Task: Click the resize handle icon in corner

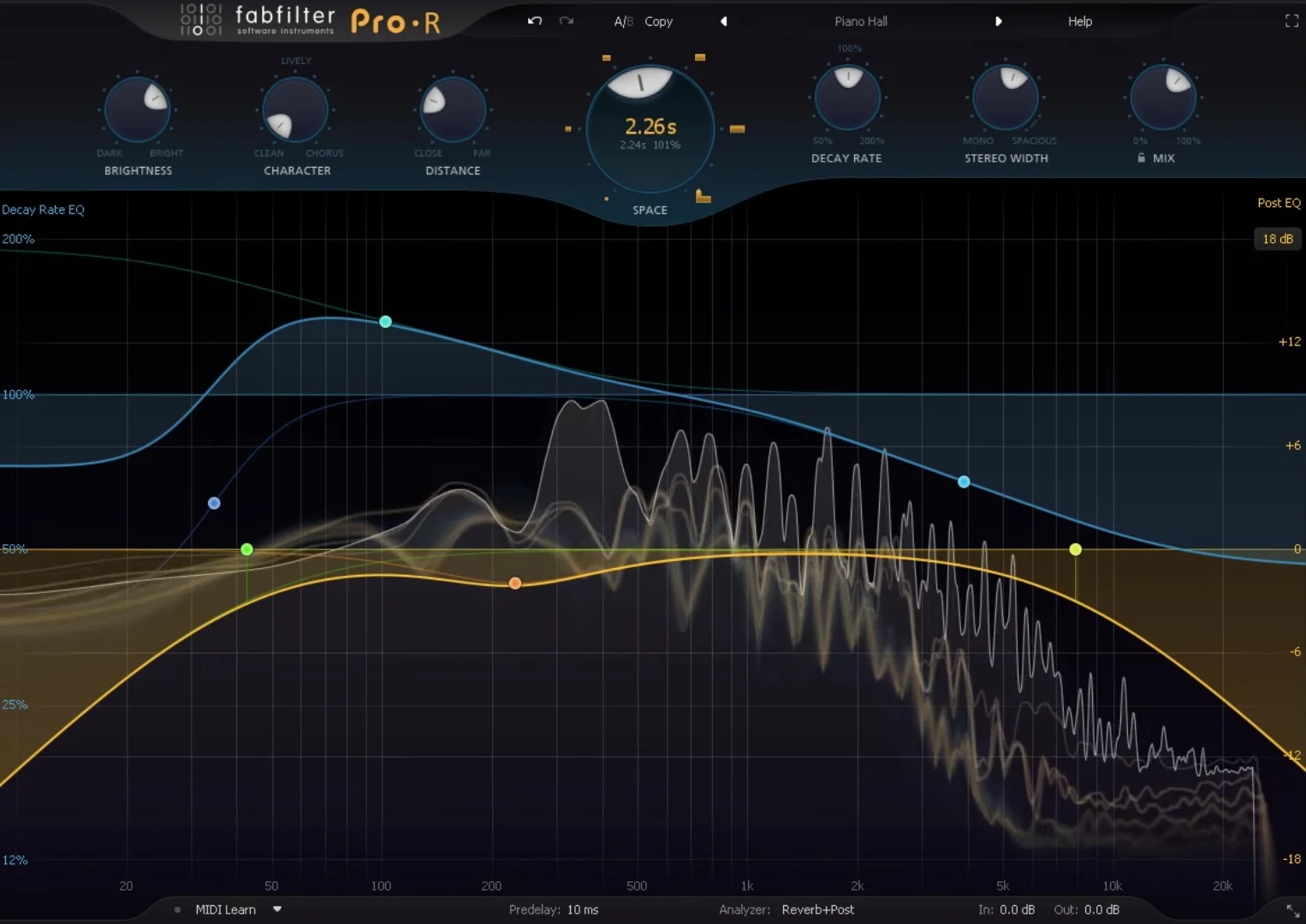Action: tap(1292, 911)
